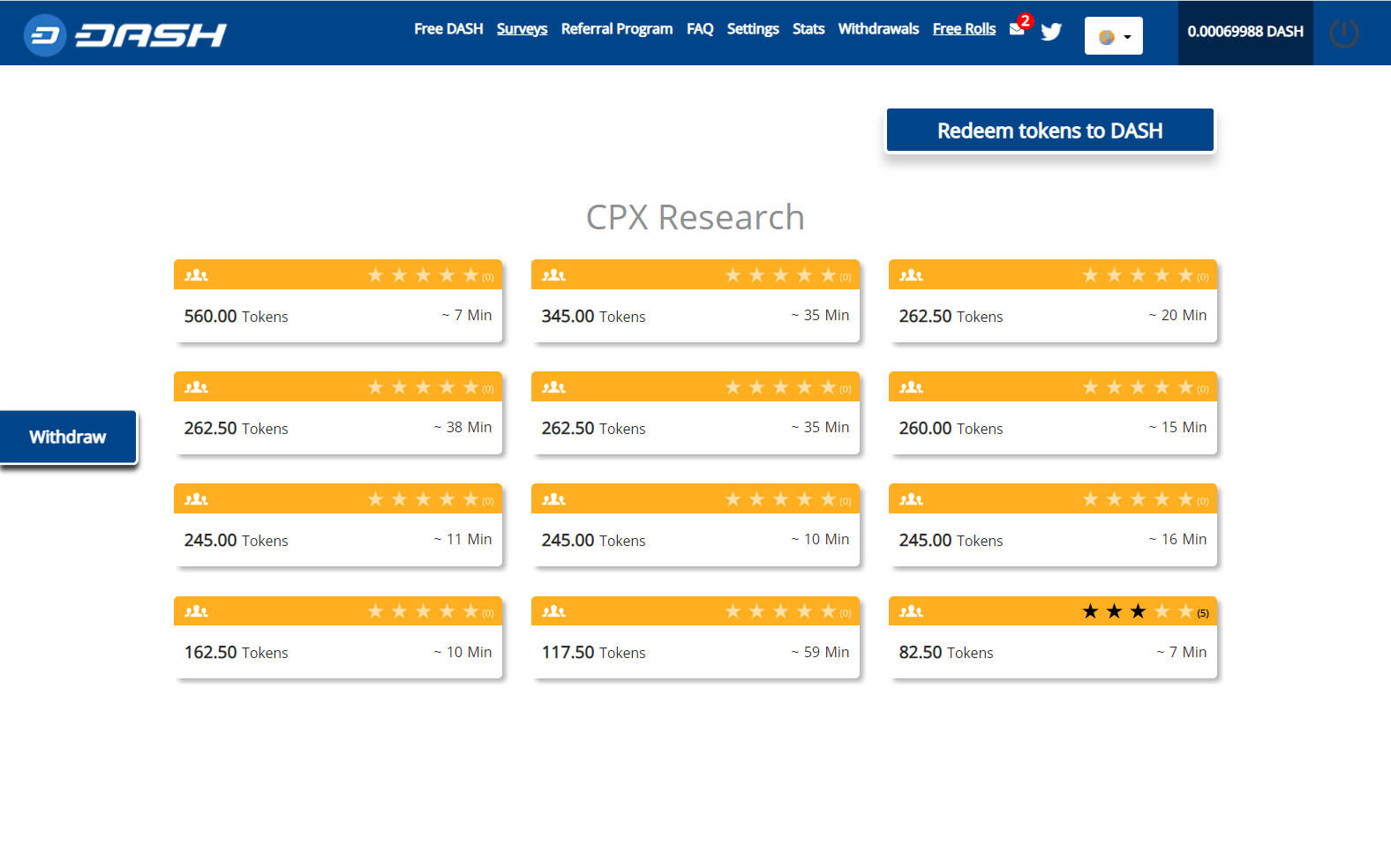Image resolution: width=1391 pixels, height=868 pixels.
Task: Click the 0.00069988 DASH balance
Action: (x=1245, y=32)
